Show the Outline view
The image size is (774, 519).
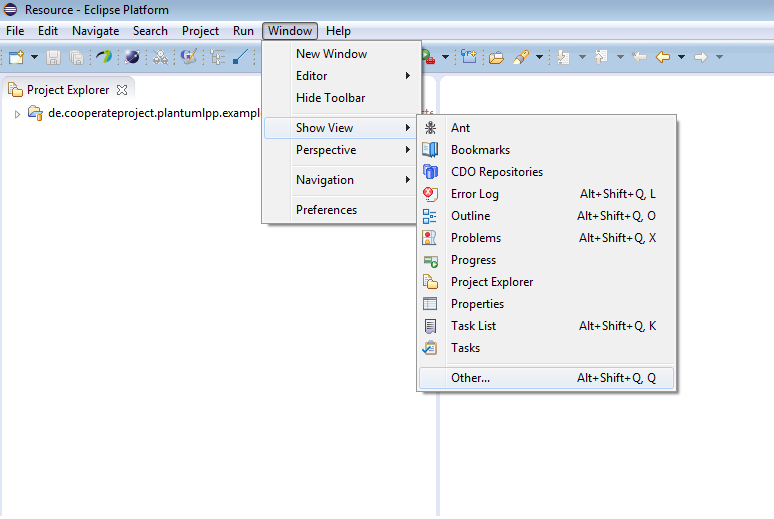[470, 216]
